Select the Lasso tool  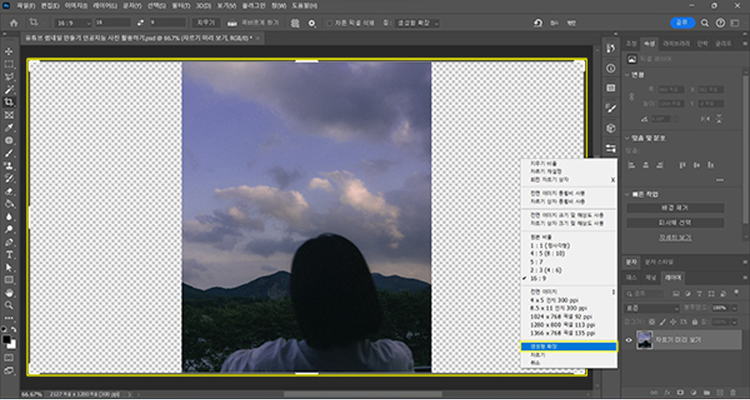click(9, 77)
